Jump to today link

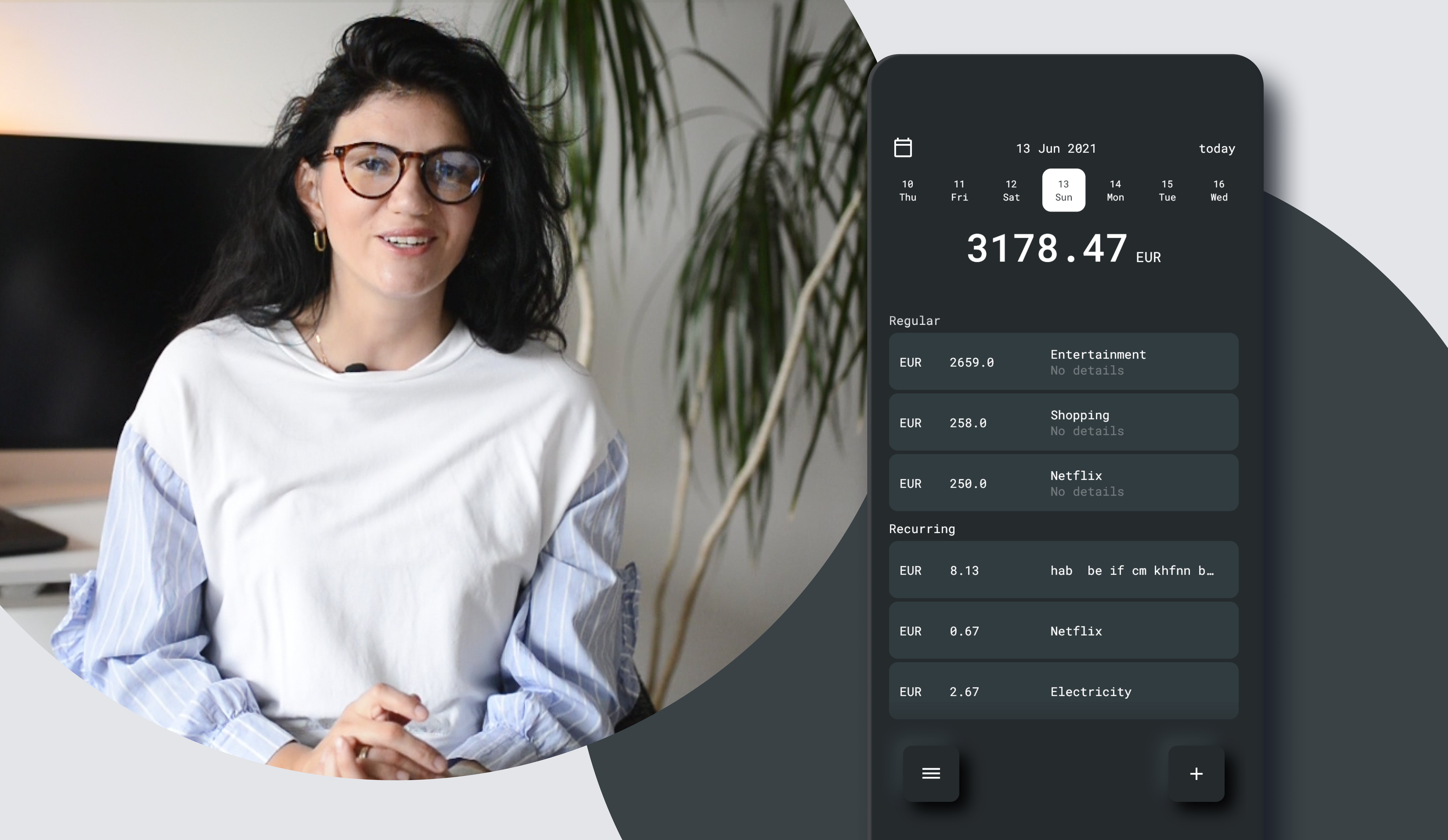1216,148
